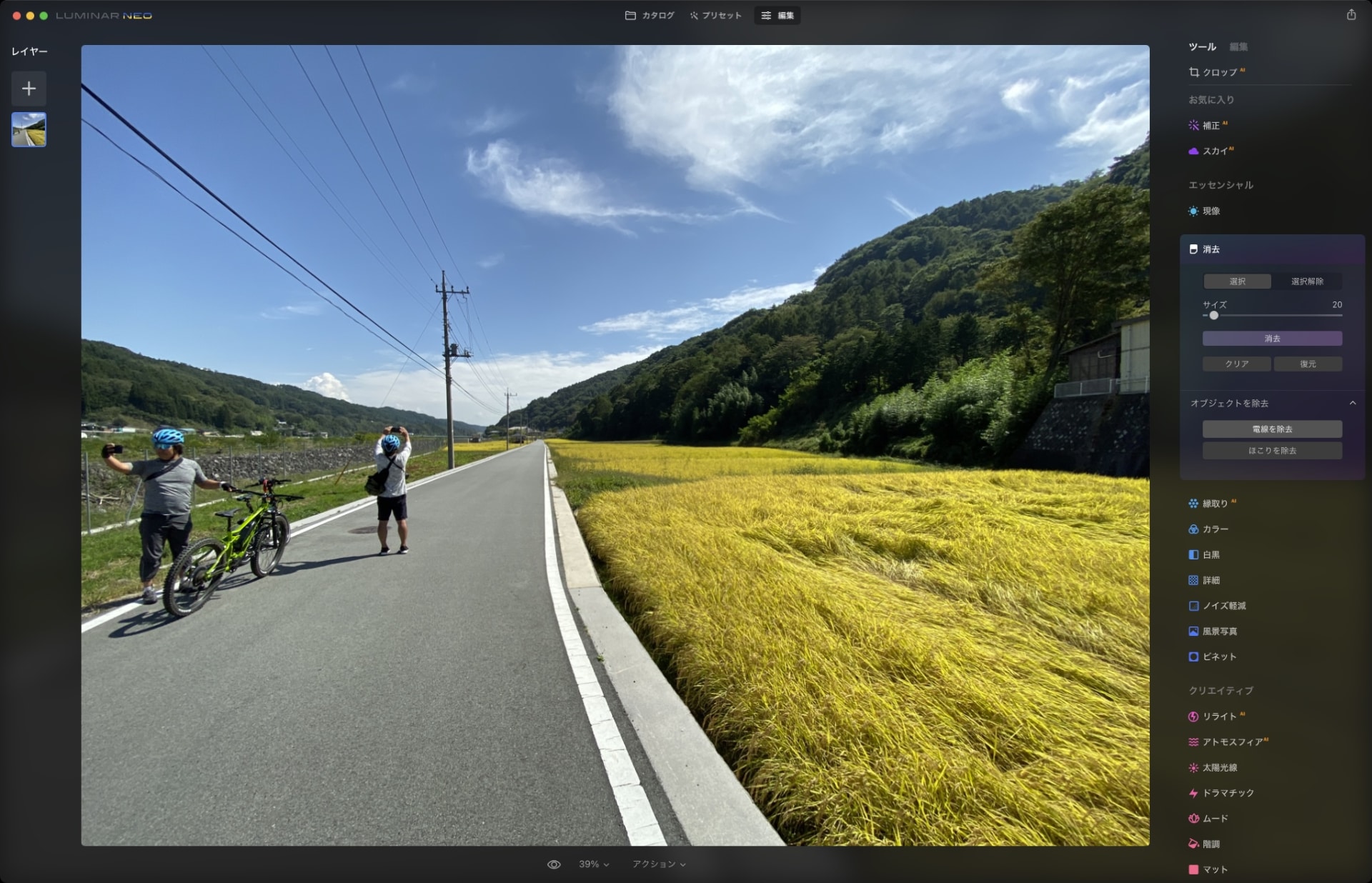Open the 39% zoom level dropdown
The height and width of the screenshot is (883, 1372).
[593, 864]
